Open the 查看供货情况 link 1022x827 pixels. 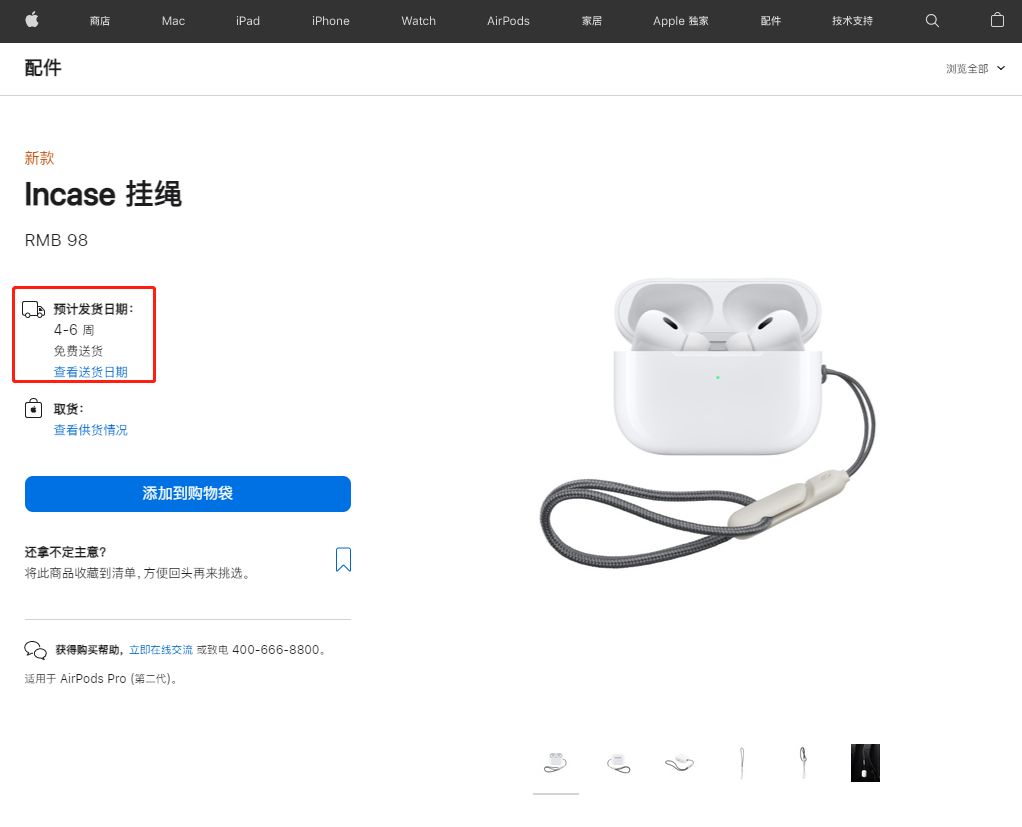(x=91, y=430)
